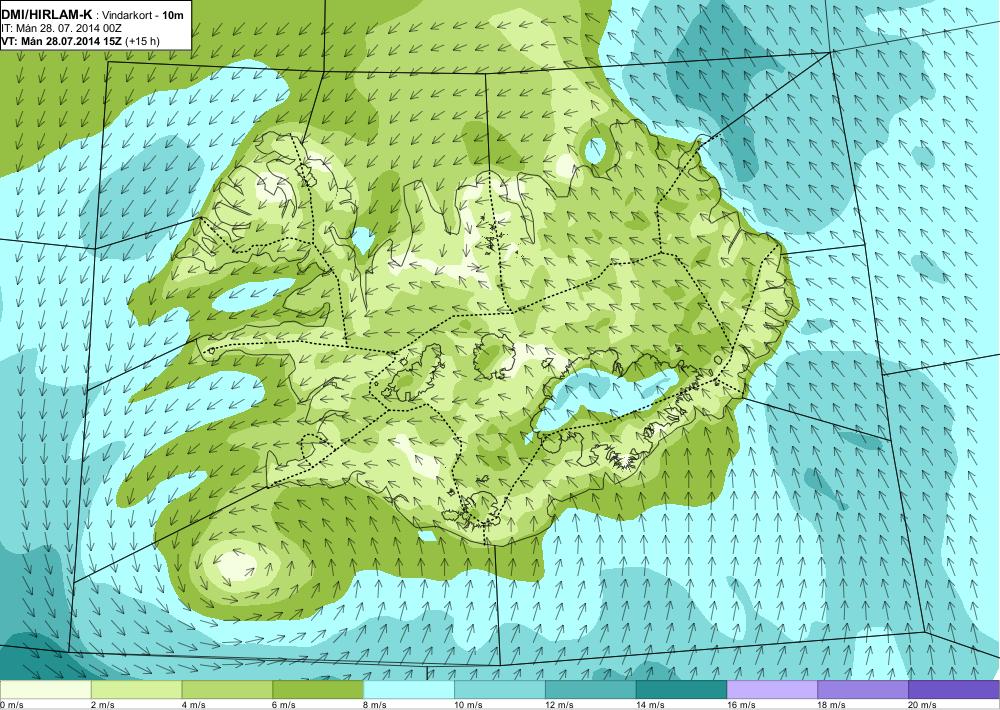
Task: Click the '8 m/s' legend label
Action: click(x=376, y=705)
